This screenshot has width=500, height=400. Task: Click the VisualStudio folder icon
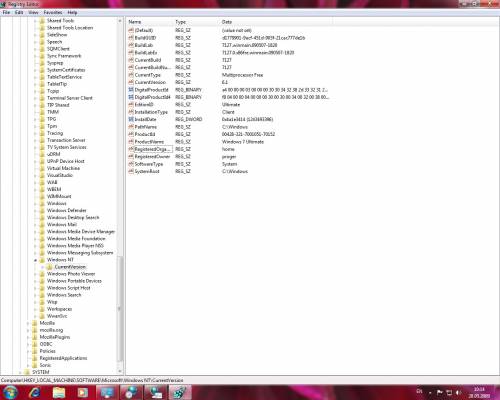point(42,175)
